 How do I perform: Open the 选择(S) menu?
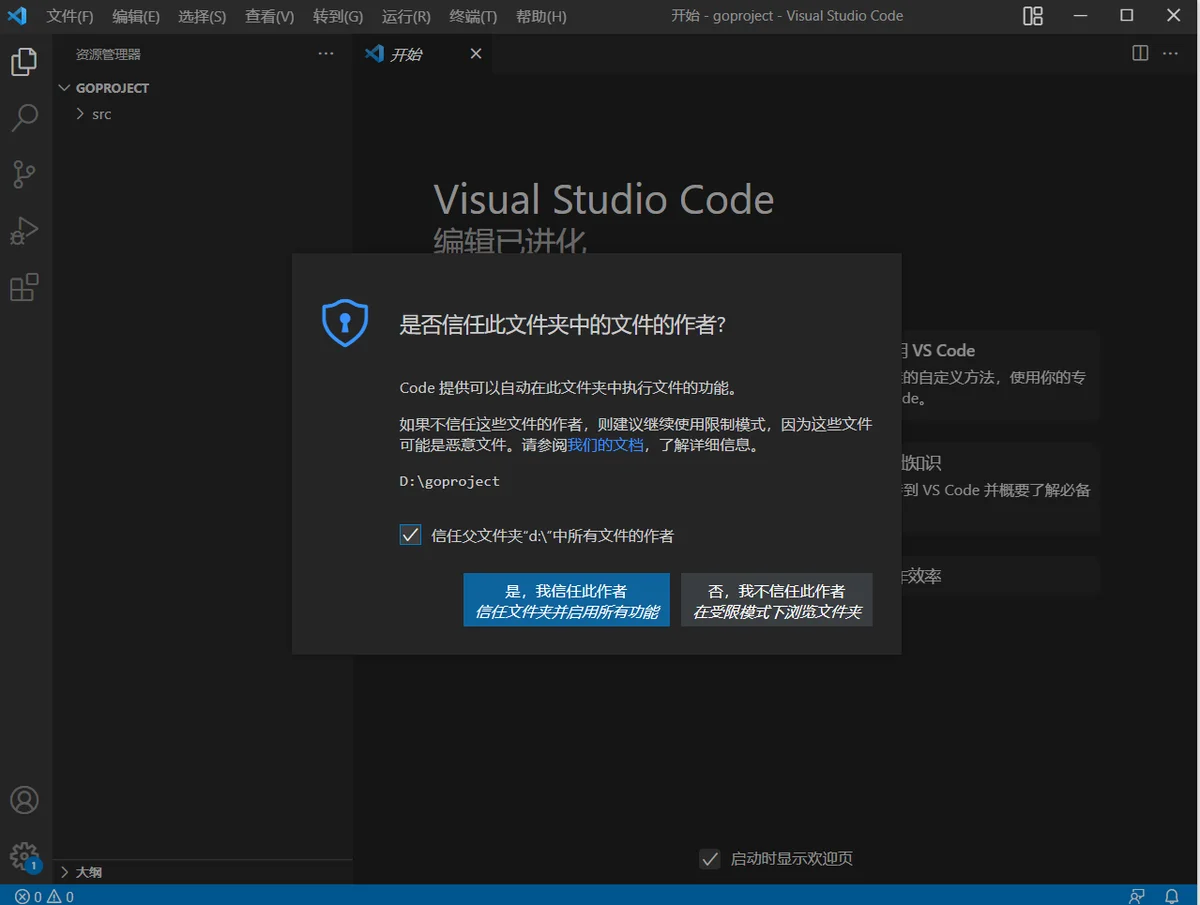pos(202,16)
